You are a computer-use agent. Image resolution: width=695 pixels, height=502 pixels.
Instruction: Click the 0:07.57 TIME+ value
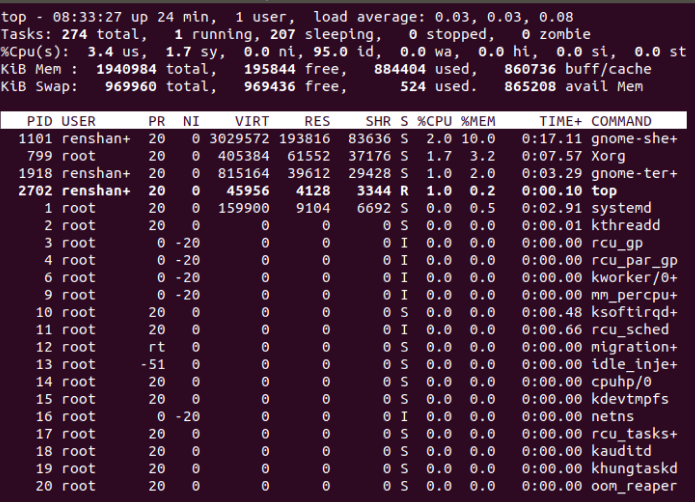coord(552,156)
